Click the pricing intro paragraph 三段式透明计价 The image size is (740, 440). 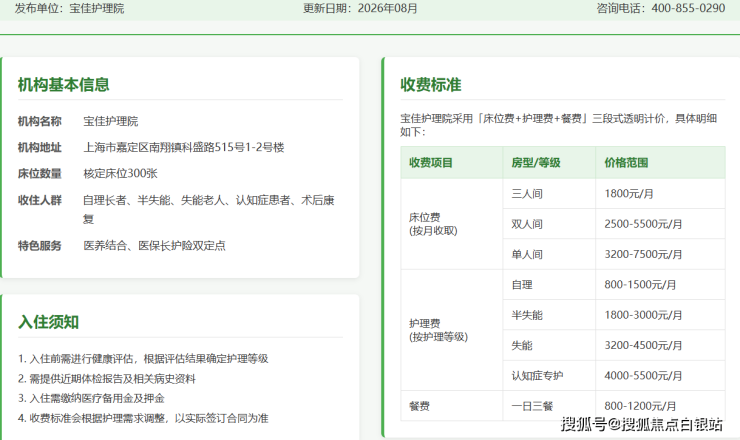(558, 125)
